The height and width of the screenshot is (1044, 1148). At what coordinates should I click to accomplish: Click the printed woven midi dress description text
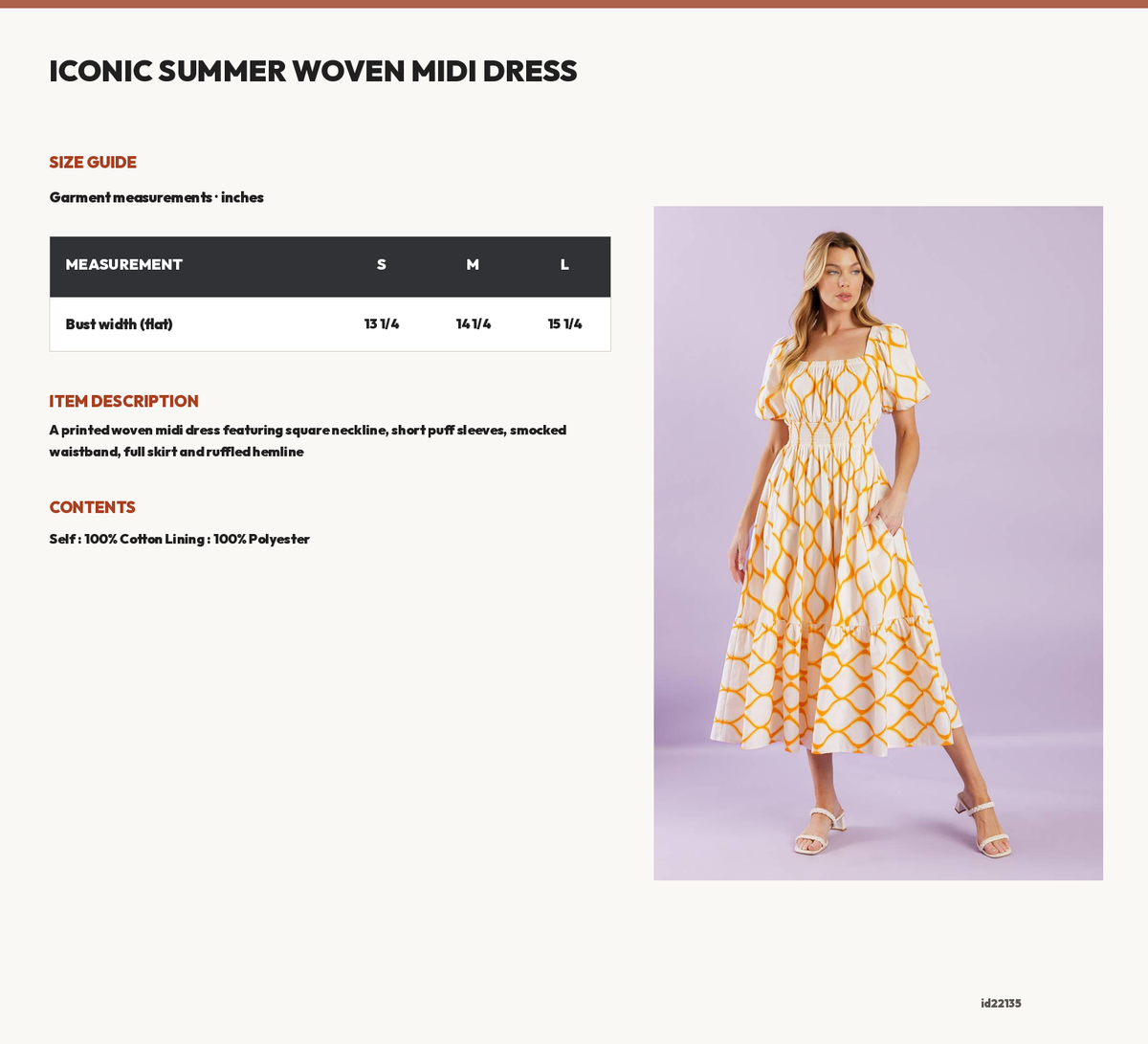[308, 441]
